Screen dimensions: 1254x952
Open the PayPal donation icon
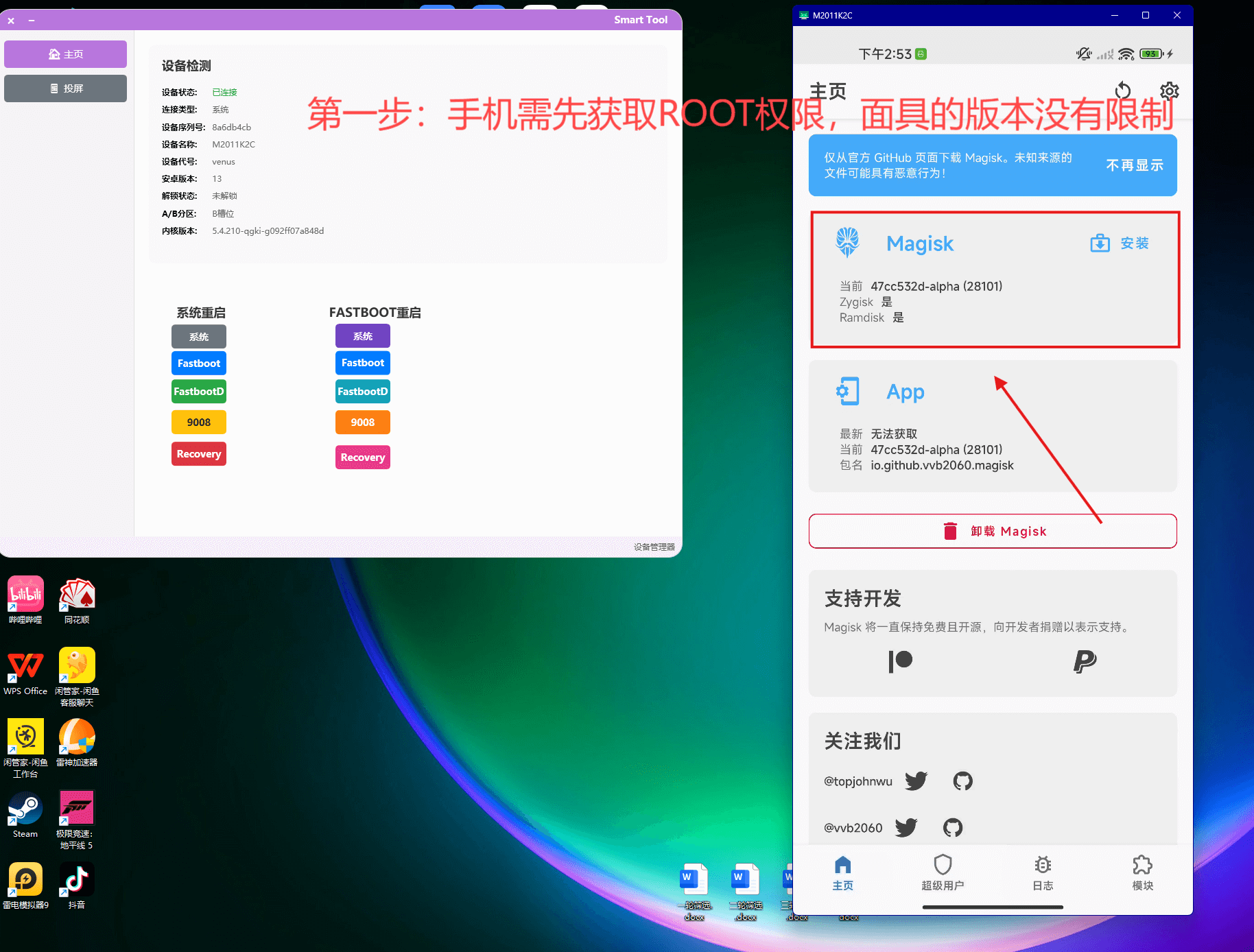click(x=1085, y=661)
